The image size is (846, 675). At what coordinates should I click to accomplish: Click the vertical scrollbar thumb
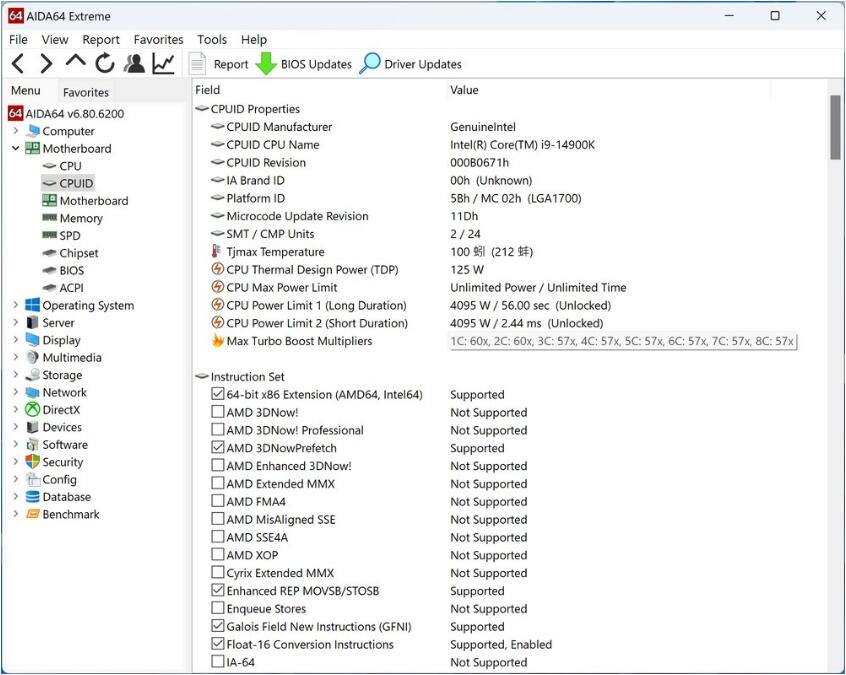click(835, 127)
